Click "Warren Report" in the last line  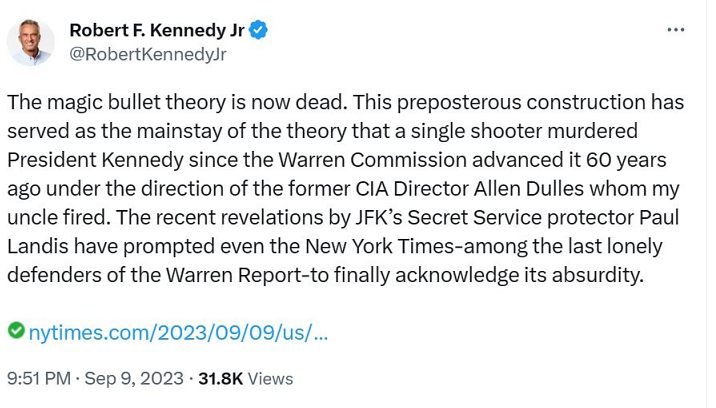[221, 274]
